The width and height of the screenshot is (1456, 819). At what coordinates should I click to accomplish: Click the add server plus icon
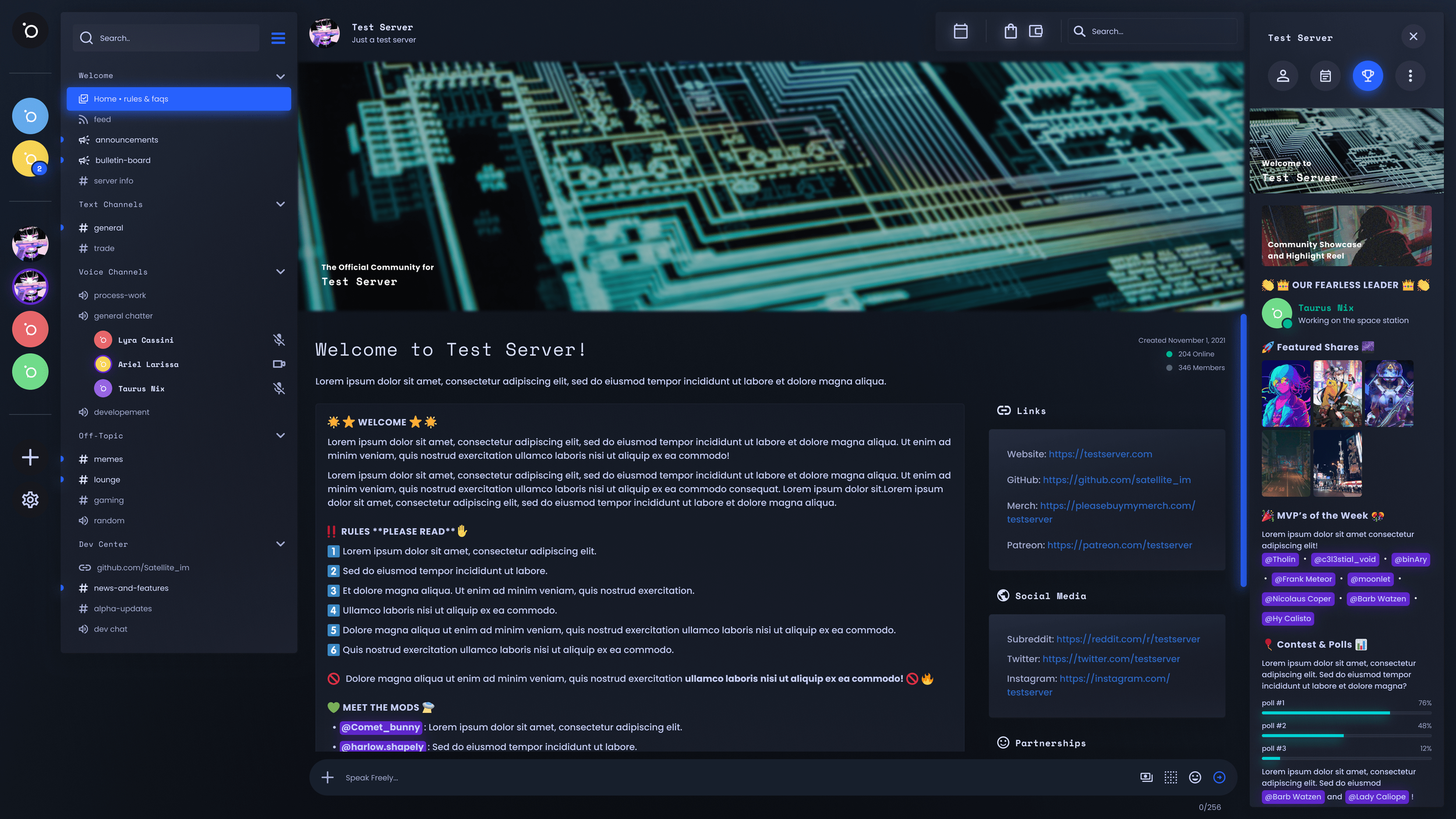tap(30, 457)
